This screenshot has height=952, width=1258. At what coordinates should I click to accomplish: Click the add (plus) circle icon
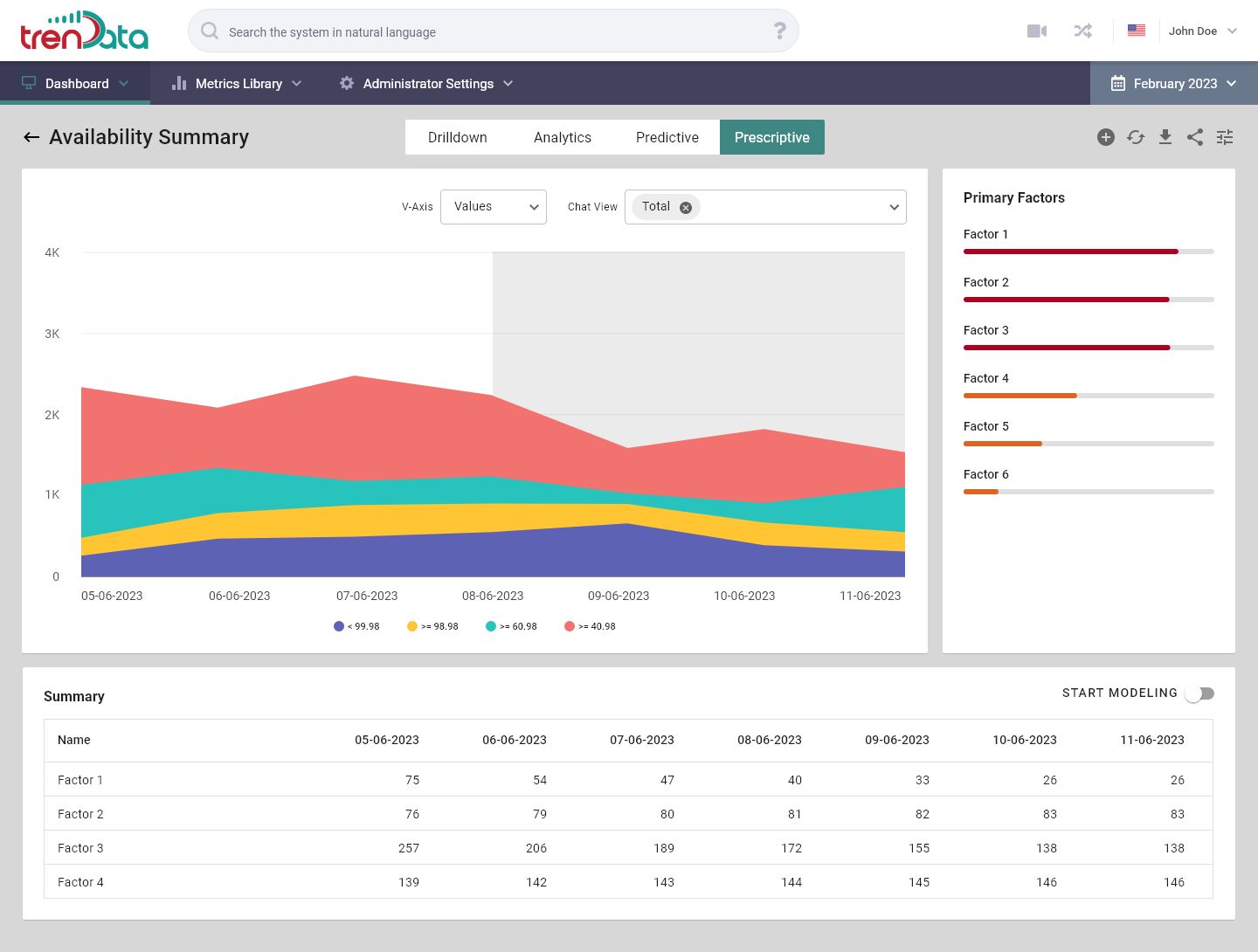click(x=1106, y=137)
